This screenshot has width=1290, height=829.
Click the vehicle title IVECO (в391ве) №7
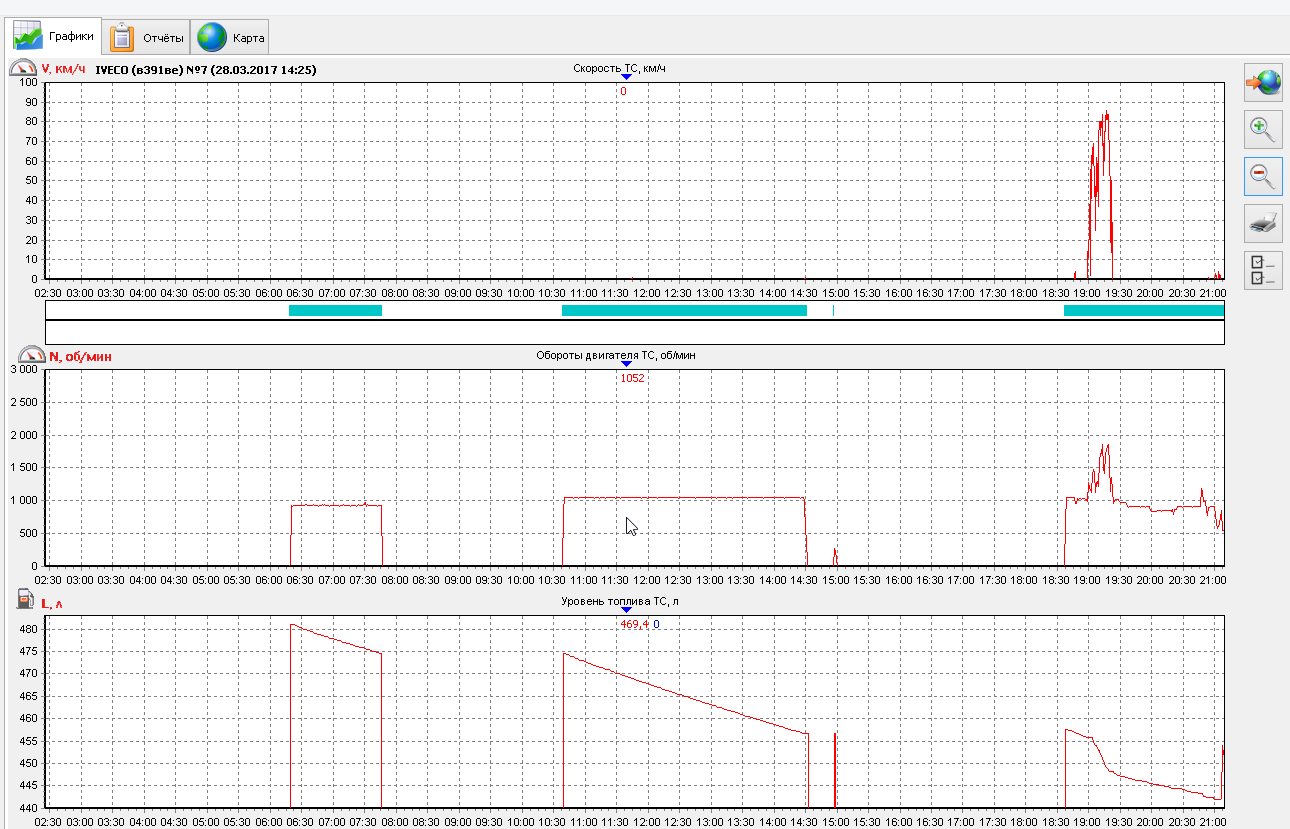[x=205, y=70]
